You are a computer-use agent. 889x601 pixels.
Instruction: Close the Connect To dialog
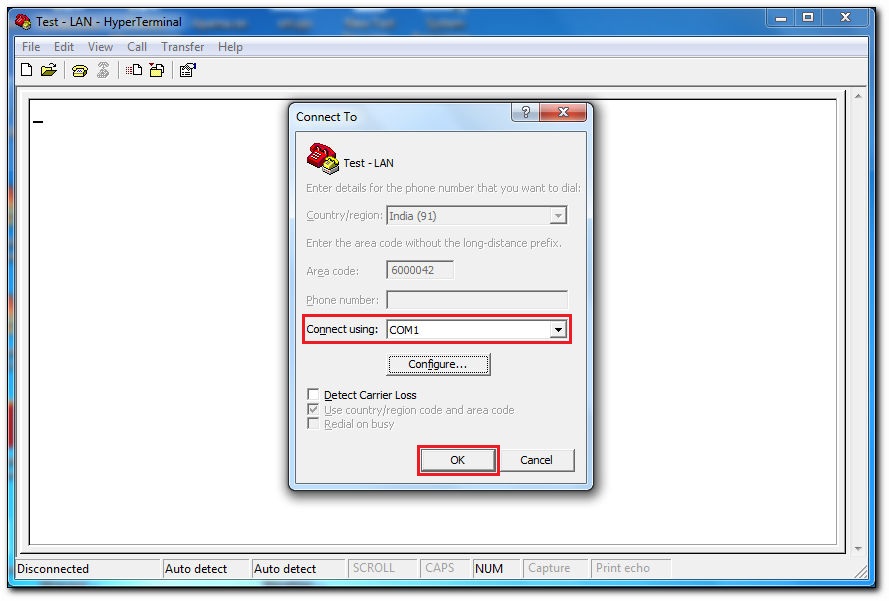point(562,112)
